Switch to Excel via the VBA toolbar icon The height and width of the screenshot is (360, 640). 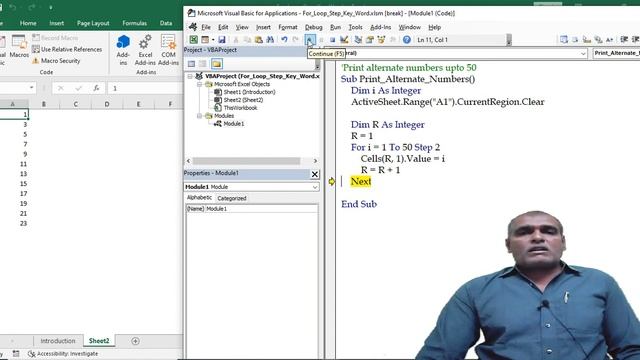193,40
